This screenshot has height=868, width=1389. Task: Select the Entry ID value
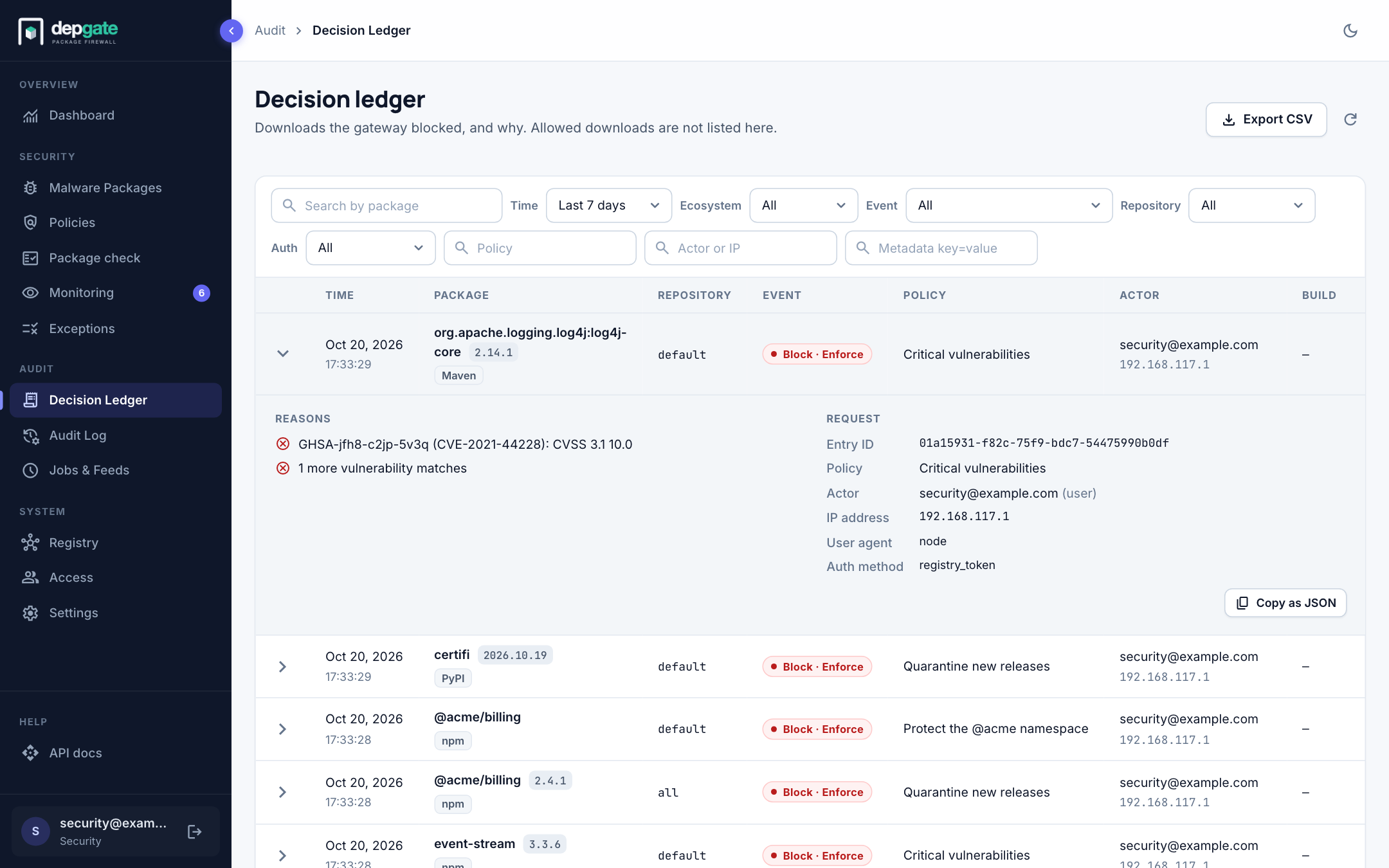tap(1044, 443)
